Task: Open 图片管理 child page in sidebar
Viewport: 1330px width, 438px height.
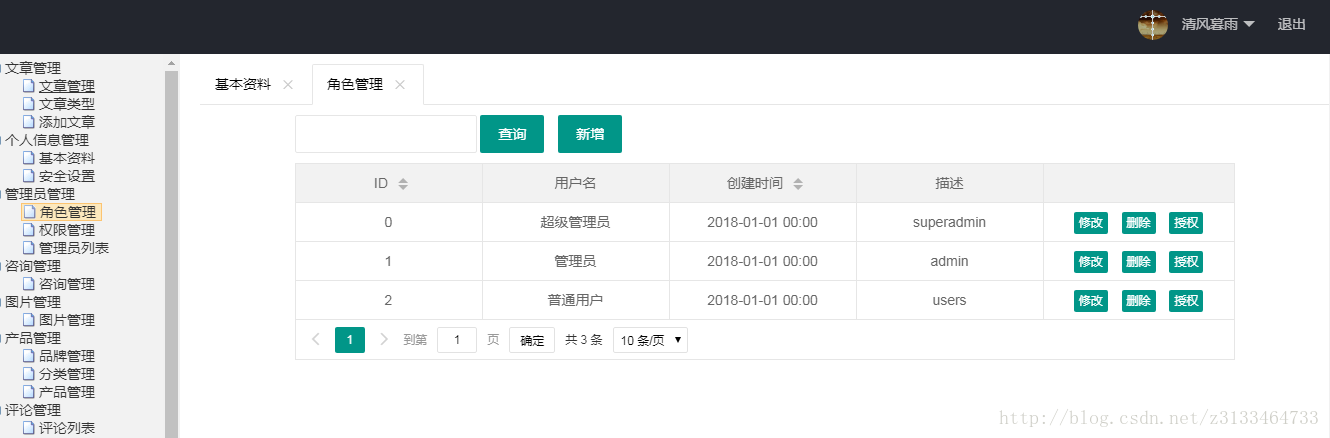Action: [x=67, y=320]
